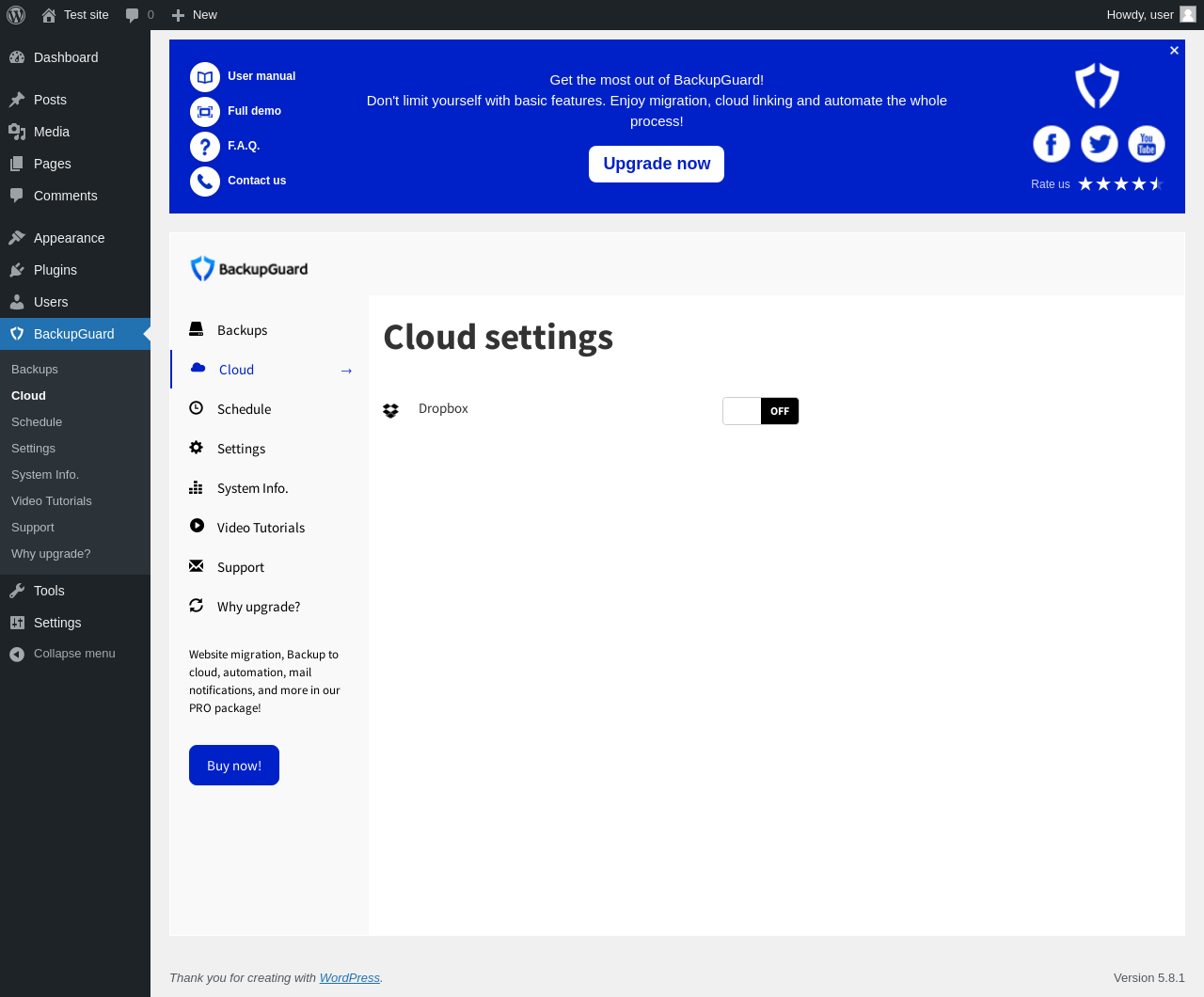Open the Users admin menu
The width and height of the screenshot is (1204, 997).
[x=75, y=302]
